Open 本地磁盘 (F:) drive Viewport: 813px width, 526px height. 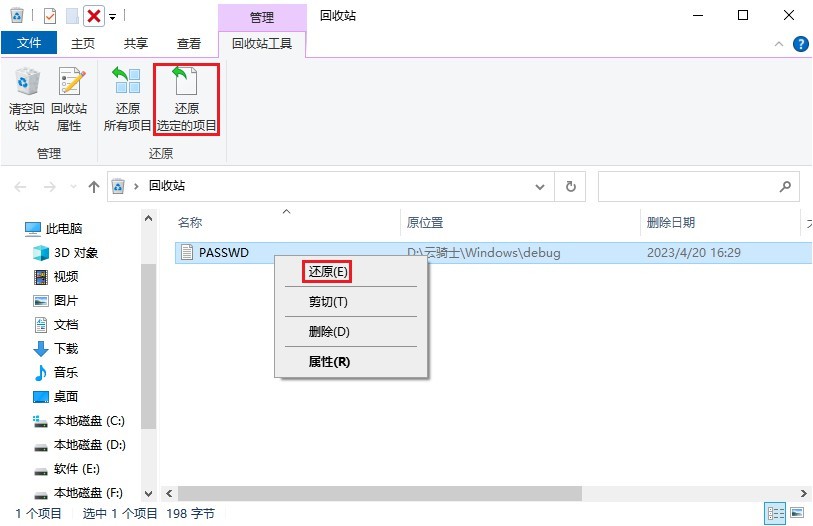click(x=78, y=493)
